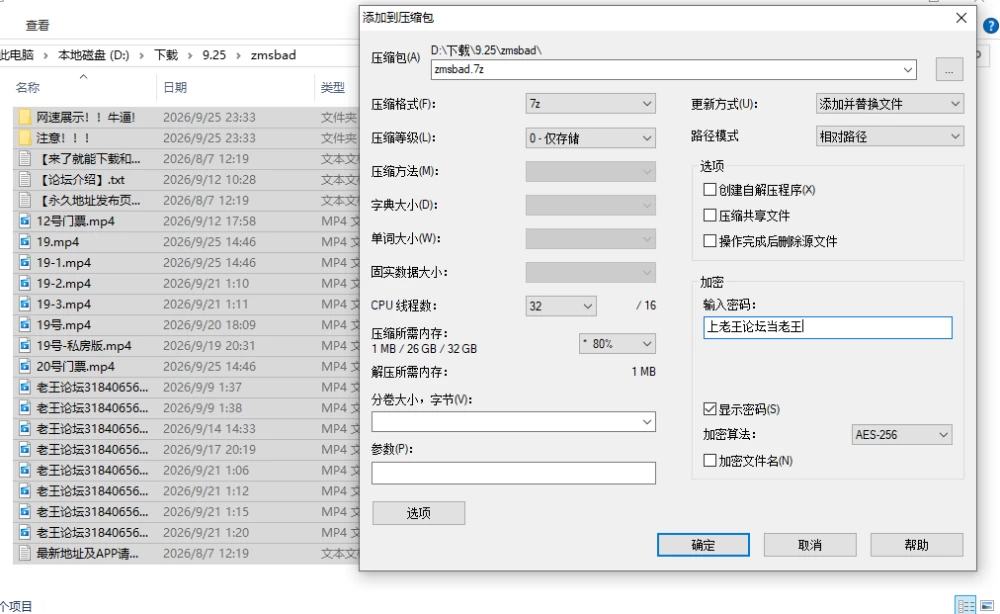The width and height of the screenshot is (1000, 614).
Task: Open the CPU线程数 dropdown
Action: [x=561, y=306]
